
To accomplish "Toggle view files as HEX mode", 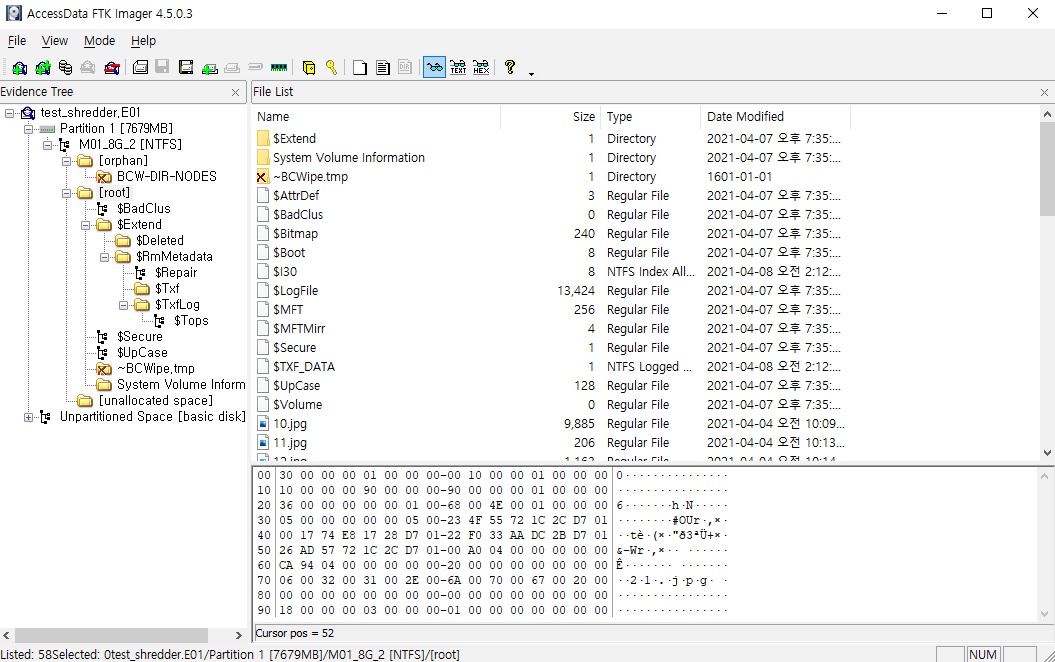I will [481, 67].
